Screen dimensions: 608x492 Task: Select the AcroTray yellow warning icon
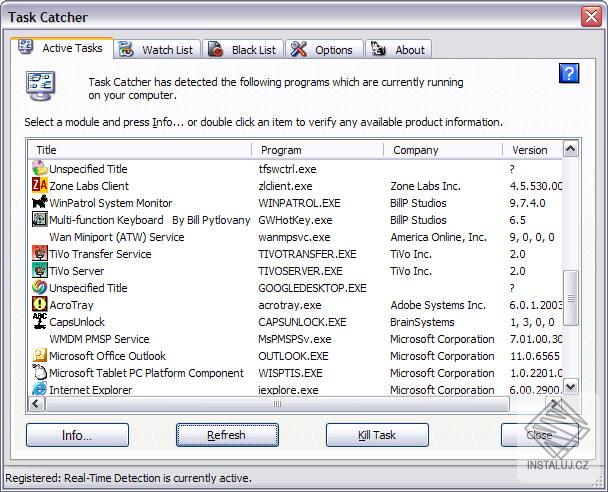tap(40, 304)
